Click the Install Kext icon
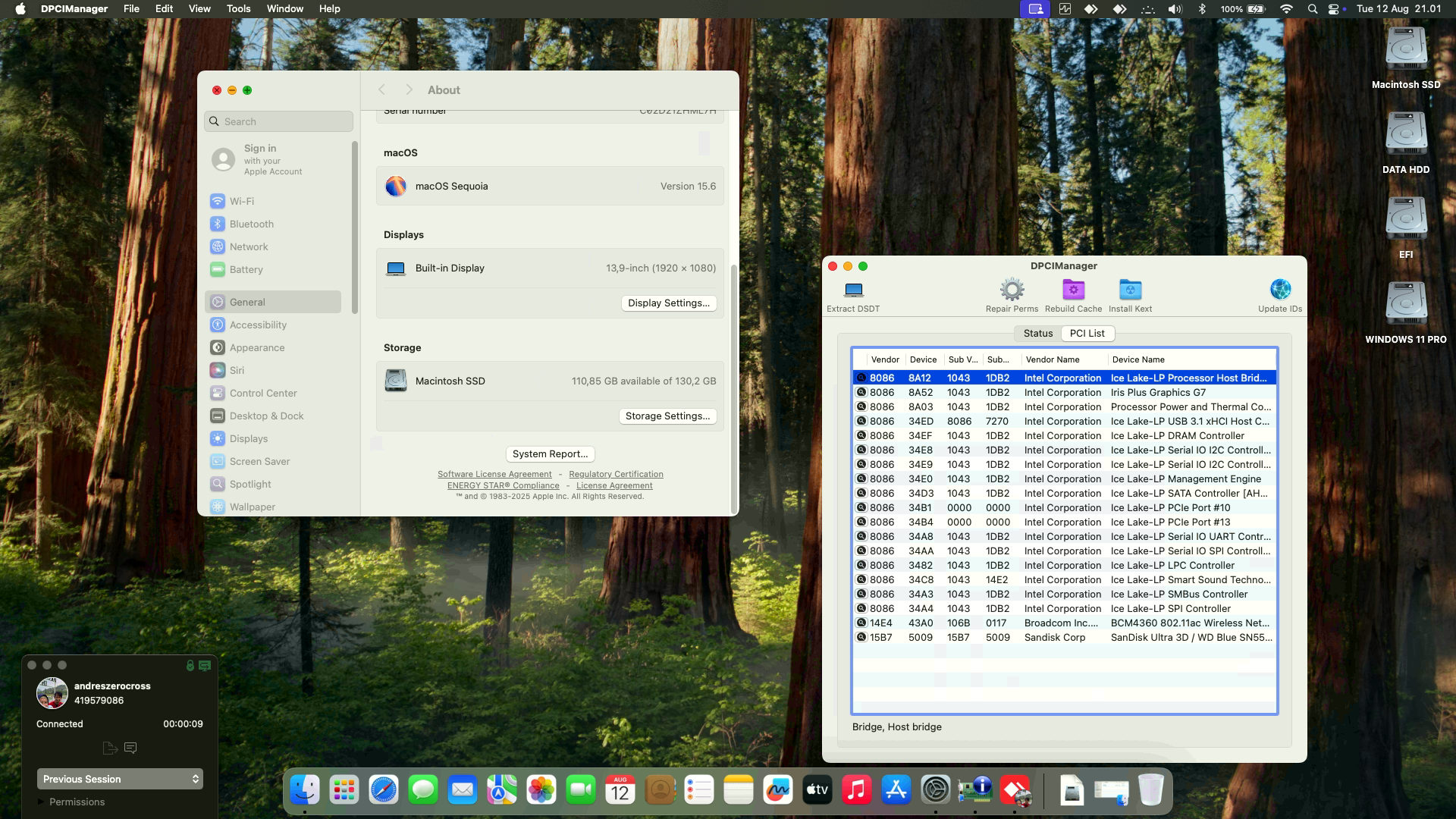Viewport: 1456px width, 819px height. point(1130,290)
